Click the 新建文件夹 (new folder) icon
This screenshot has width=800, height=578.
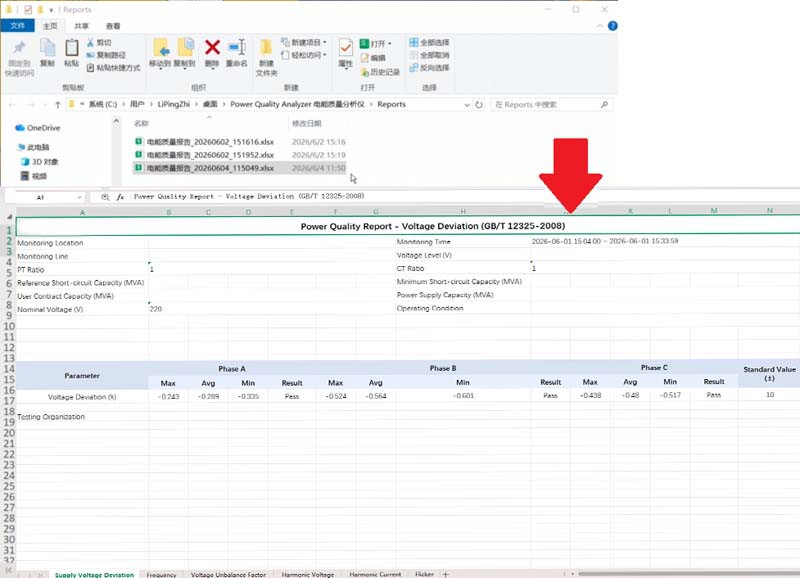click(266, 48)
